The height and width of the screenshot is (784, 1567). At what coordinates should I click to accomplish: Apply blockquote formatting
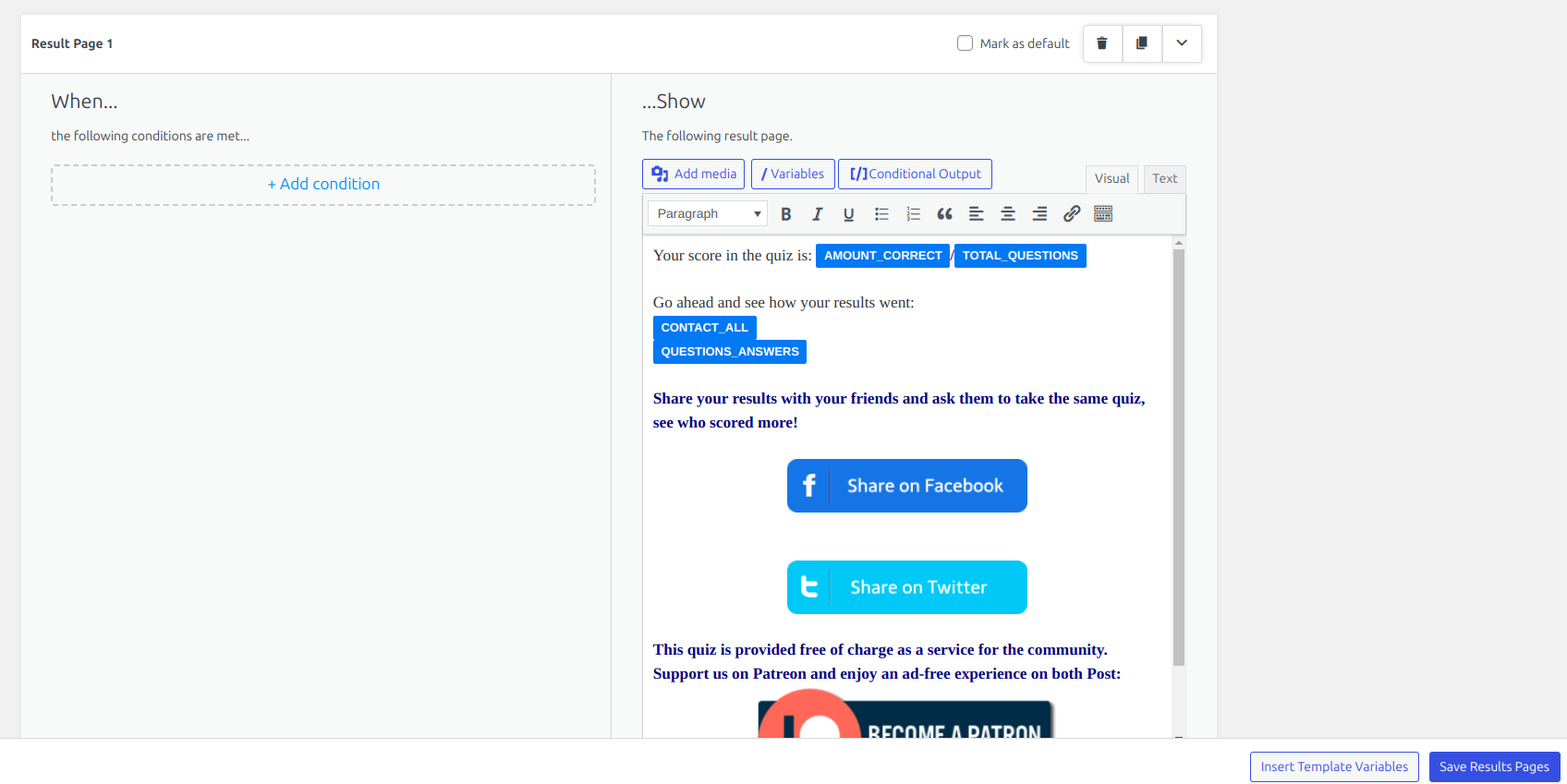pyautogui.click(x=944, y=214)
